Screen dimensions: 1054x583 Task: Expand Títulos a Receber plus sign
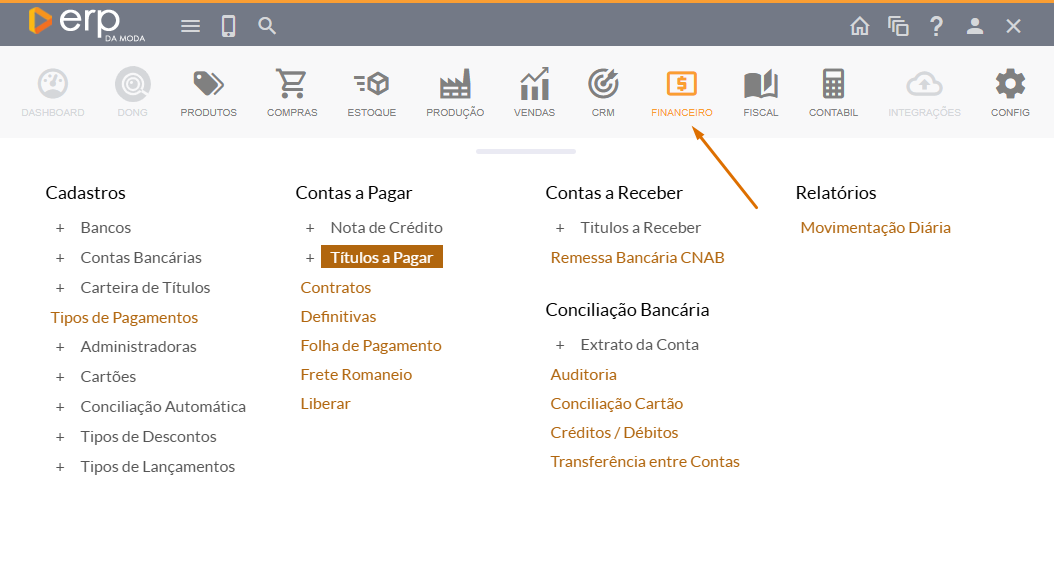pos(560,228)
